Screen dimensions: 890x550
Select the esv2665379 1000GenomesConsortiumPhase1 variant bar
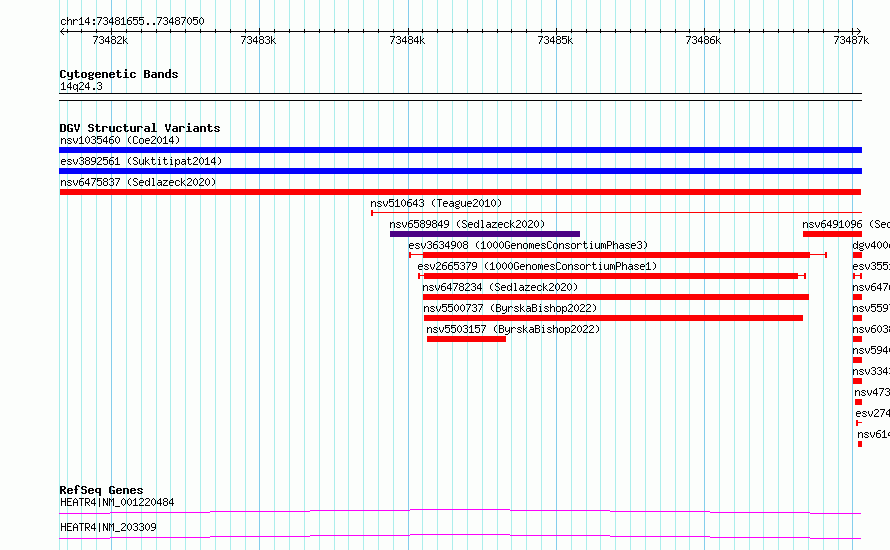tap(612, 276)
